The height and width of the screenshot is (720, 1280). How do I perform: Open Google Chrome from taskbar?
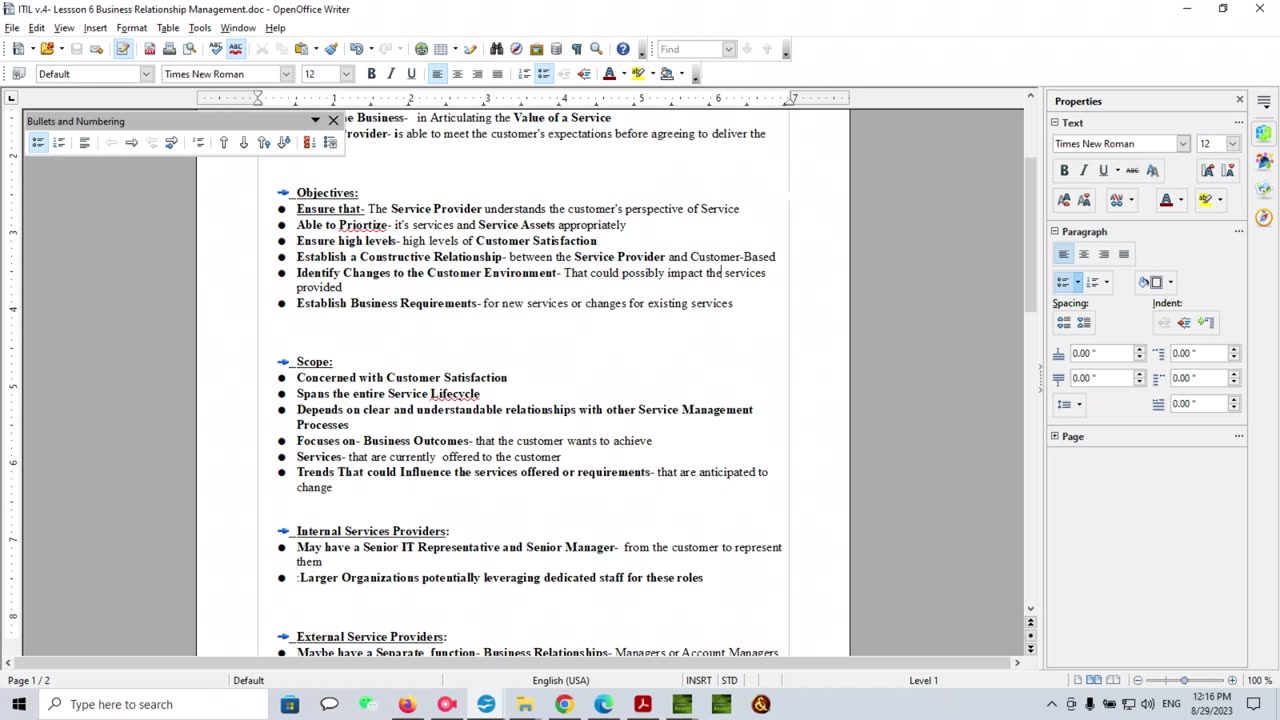(564, 704)
